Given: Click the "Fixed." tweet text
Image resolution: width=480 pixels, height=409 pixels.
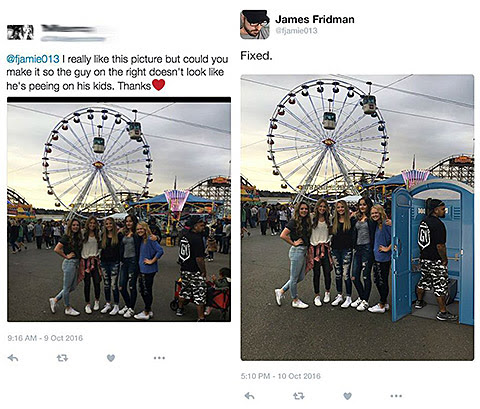Looking at the screenshot, I should (256, 56).
